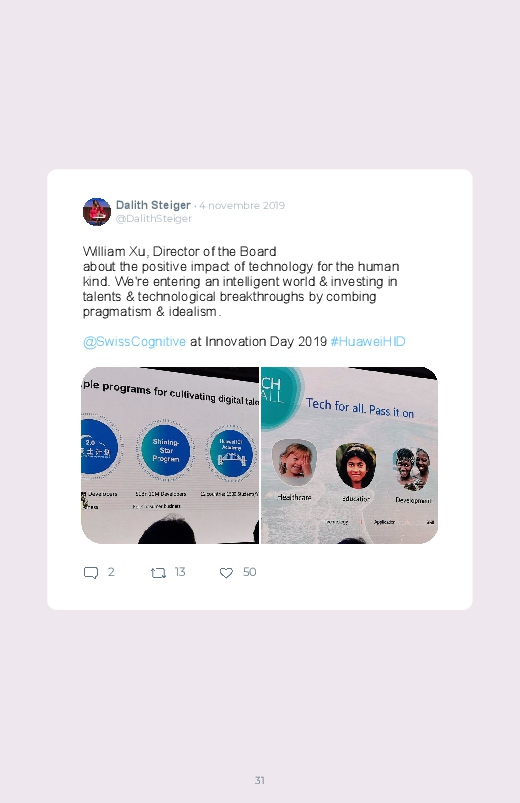
Task: Click the like count 50
Action: click(249, 572)
